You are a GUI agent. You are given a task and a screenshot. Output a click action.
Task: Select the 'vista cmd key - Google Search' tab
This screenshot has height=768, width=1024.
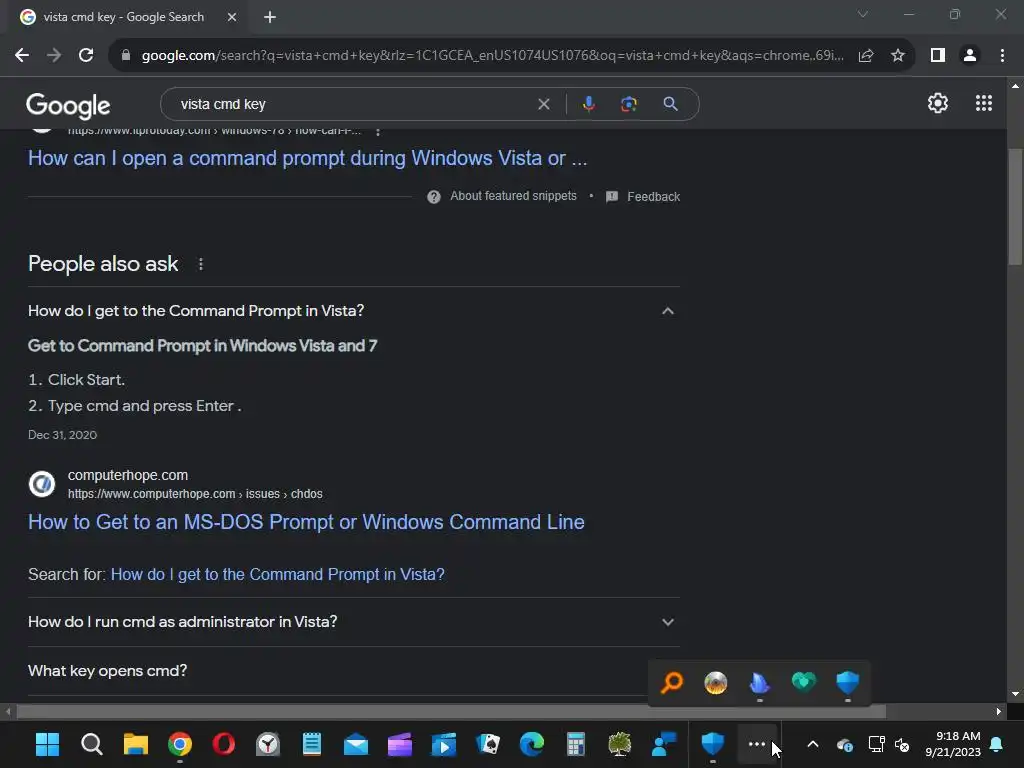click(x=123, y=17)
